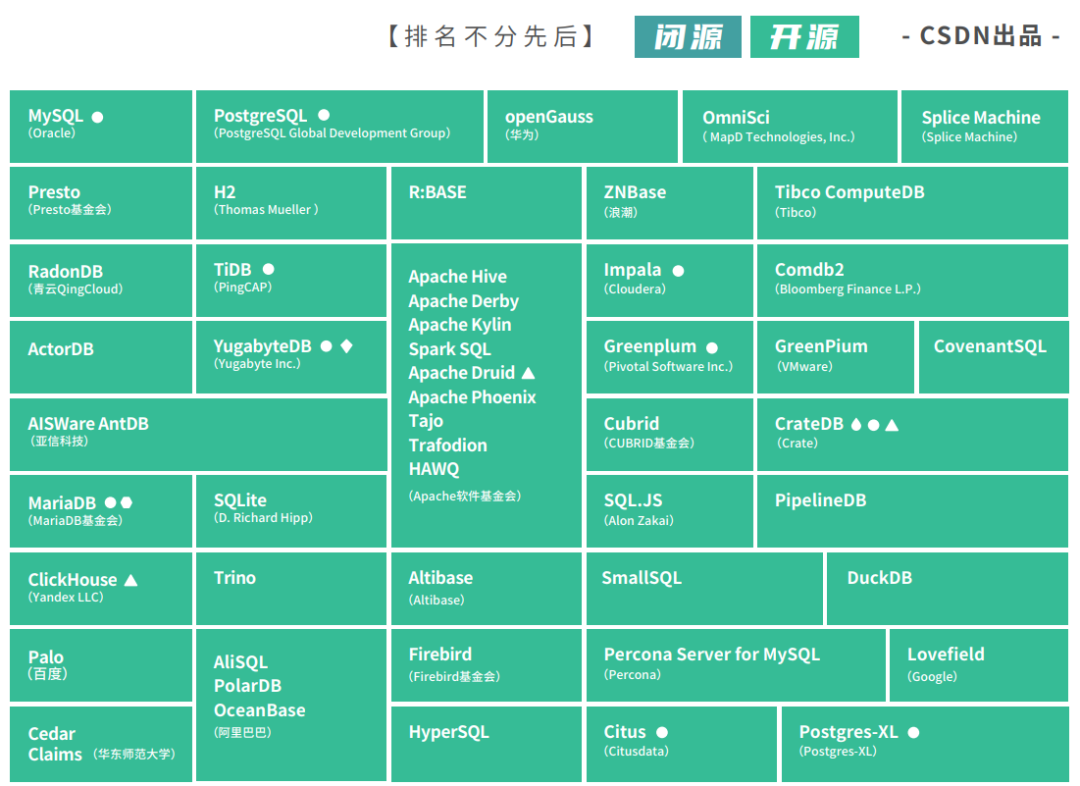
Task: Click the 开源 legend badge
Action: (x=804, y=37)
